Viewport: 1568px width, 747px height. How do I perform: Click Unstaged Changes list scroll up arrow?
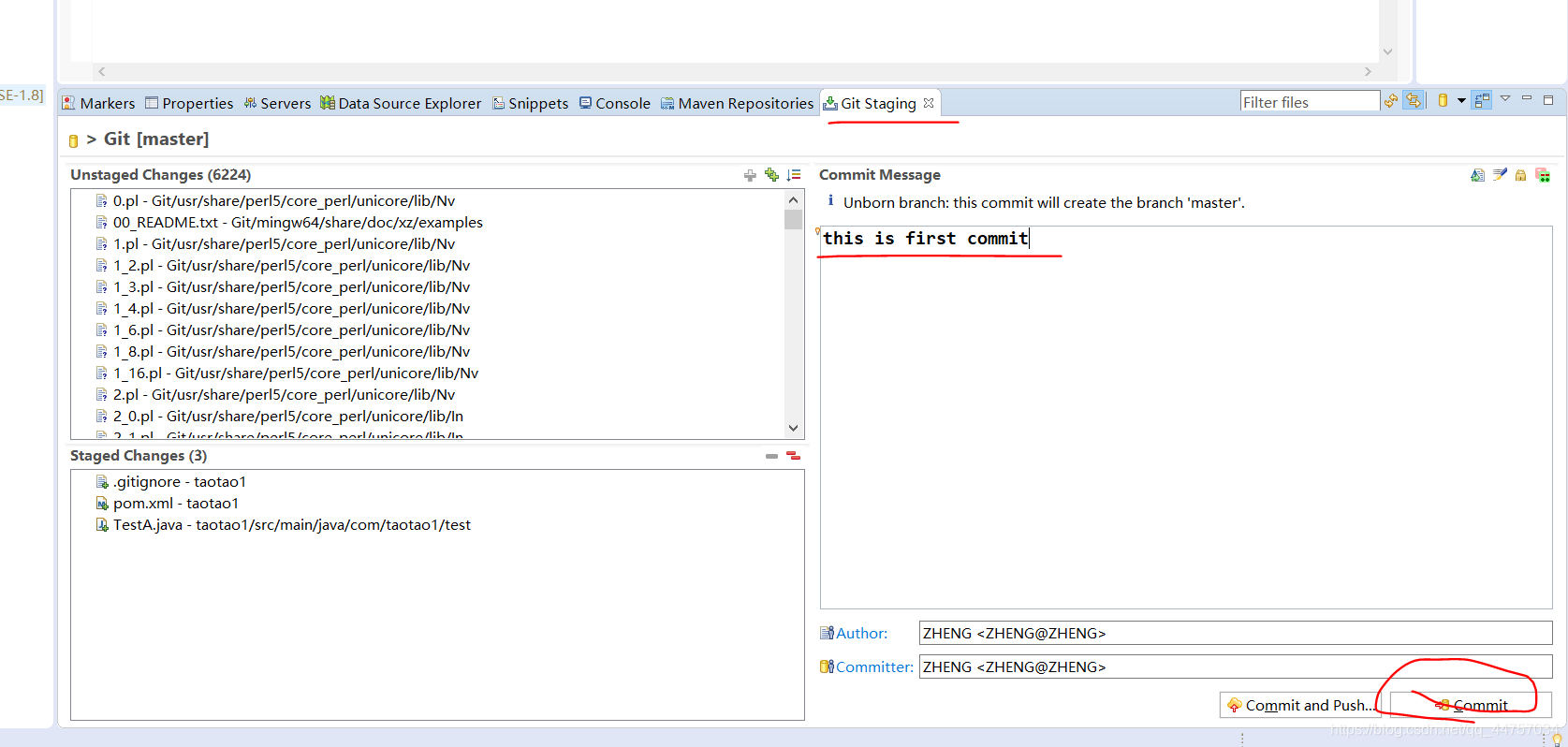pos(794,199)
